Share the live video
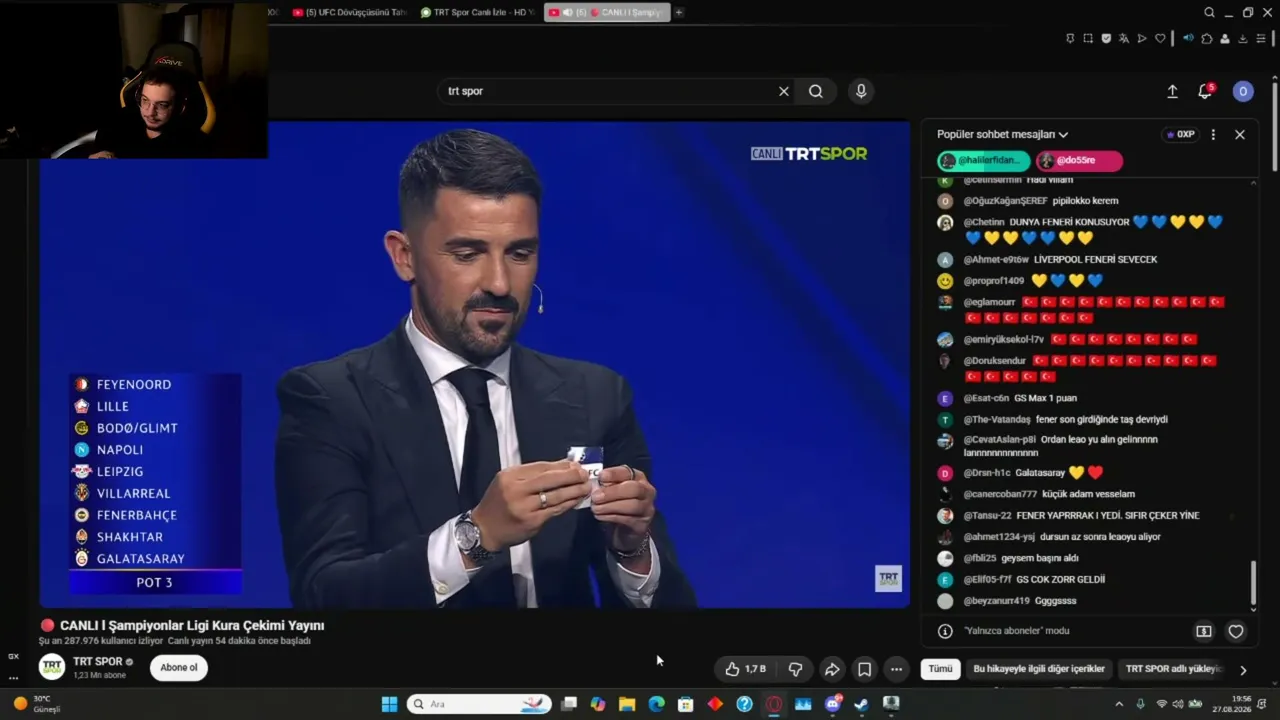The image size is (1280, 720). 832,669
